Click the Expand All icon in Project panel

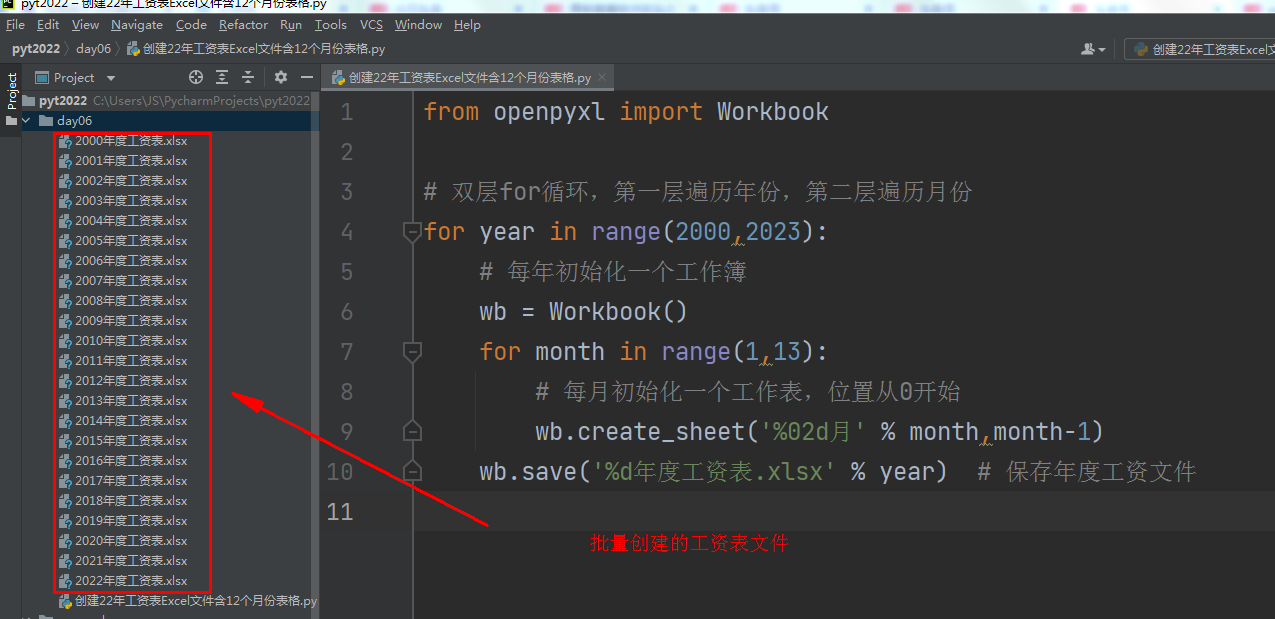tap(222, 77)
